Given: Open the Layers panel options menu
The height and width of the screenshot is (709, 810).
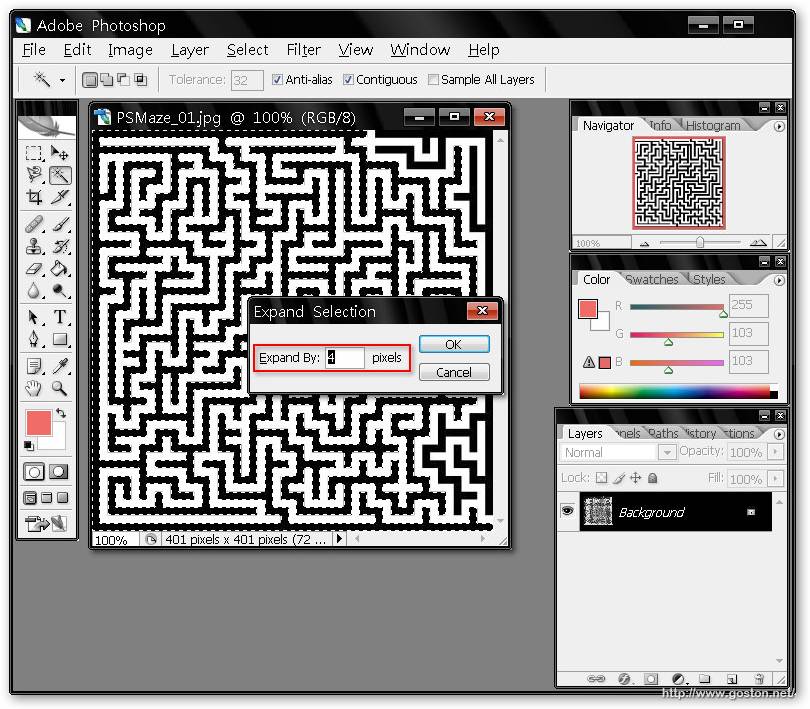Looking at the screenshot, I should [779, 434].
